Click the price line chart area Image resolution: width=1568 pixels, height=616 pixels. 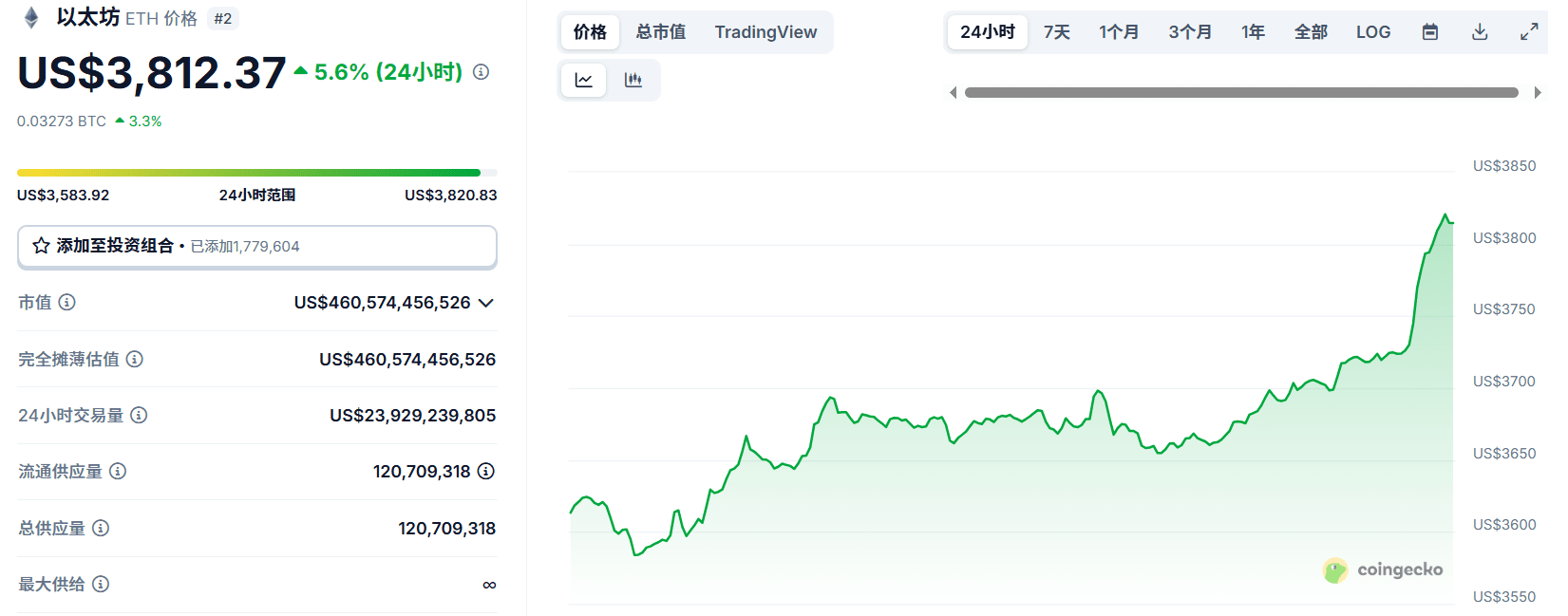1011,408
